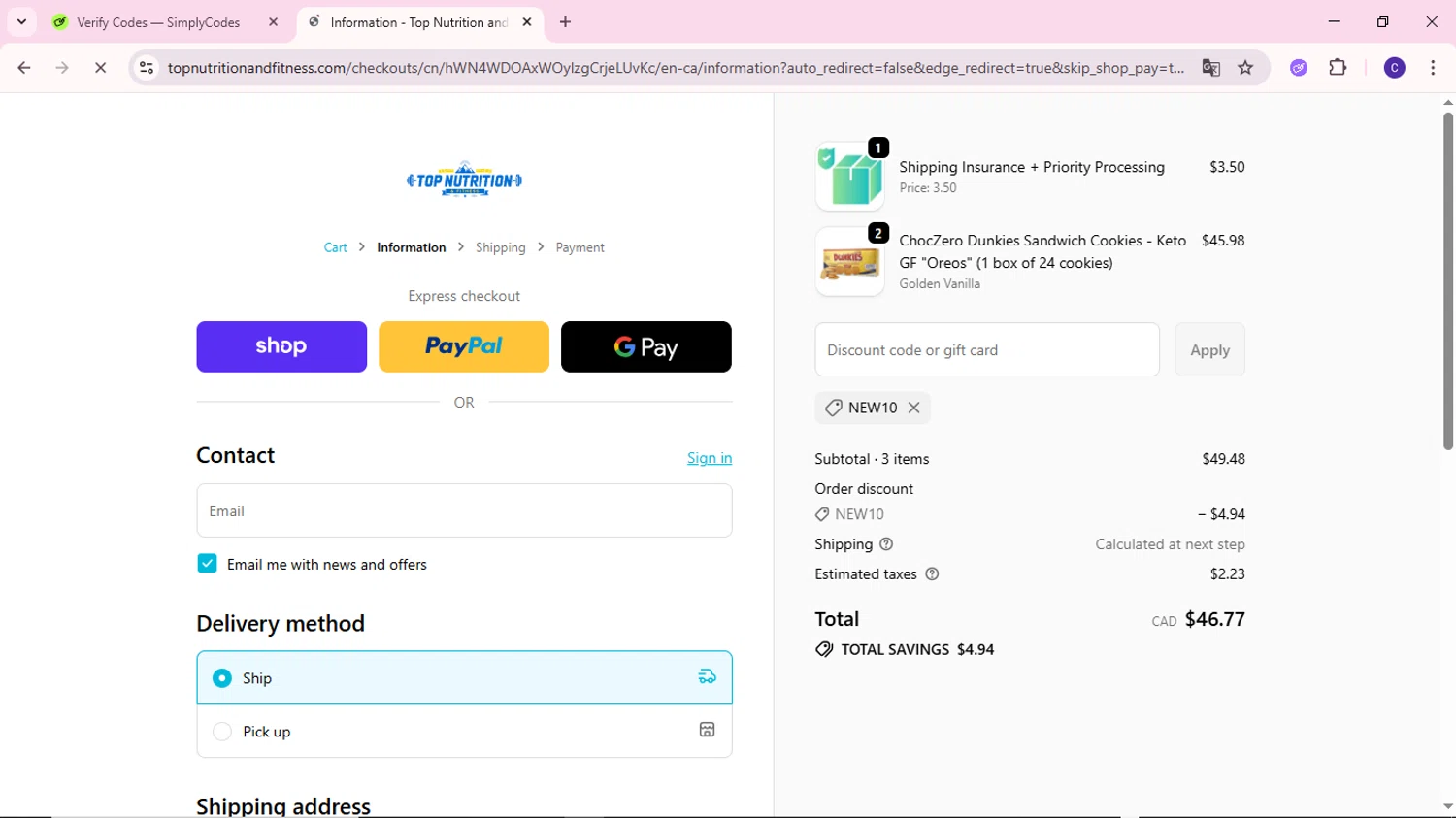
Task: Click the Order discount NEW10 tag icon
Action: pos(822,514)
